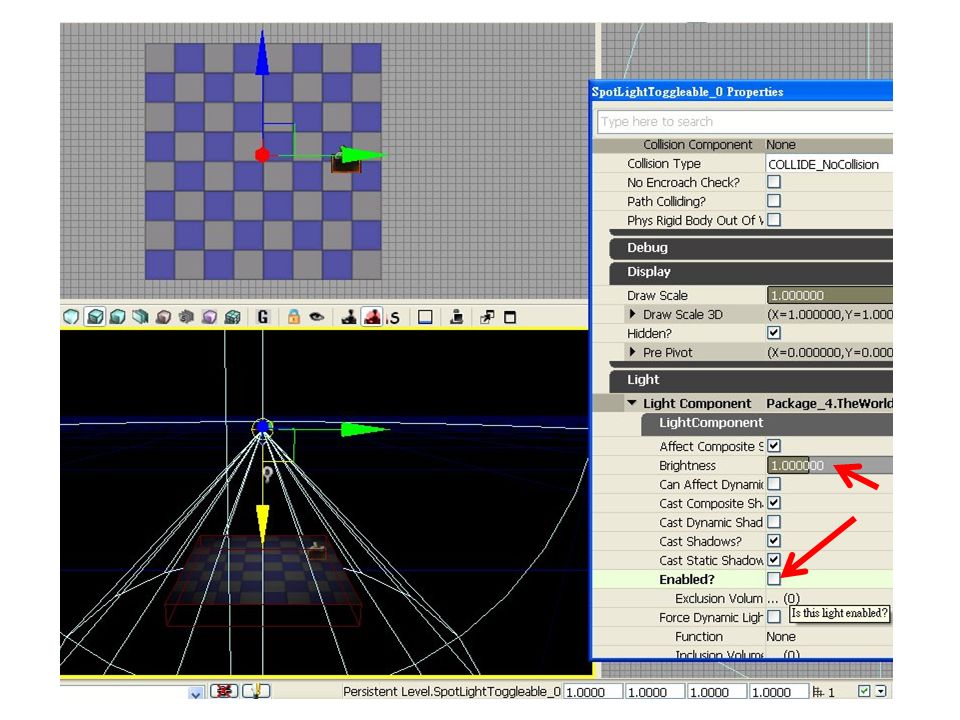Click the padlock lock-to-camera icon
The image size is (960, 720).
(294, 317)
